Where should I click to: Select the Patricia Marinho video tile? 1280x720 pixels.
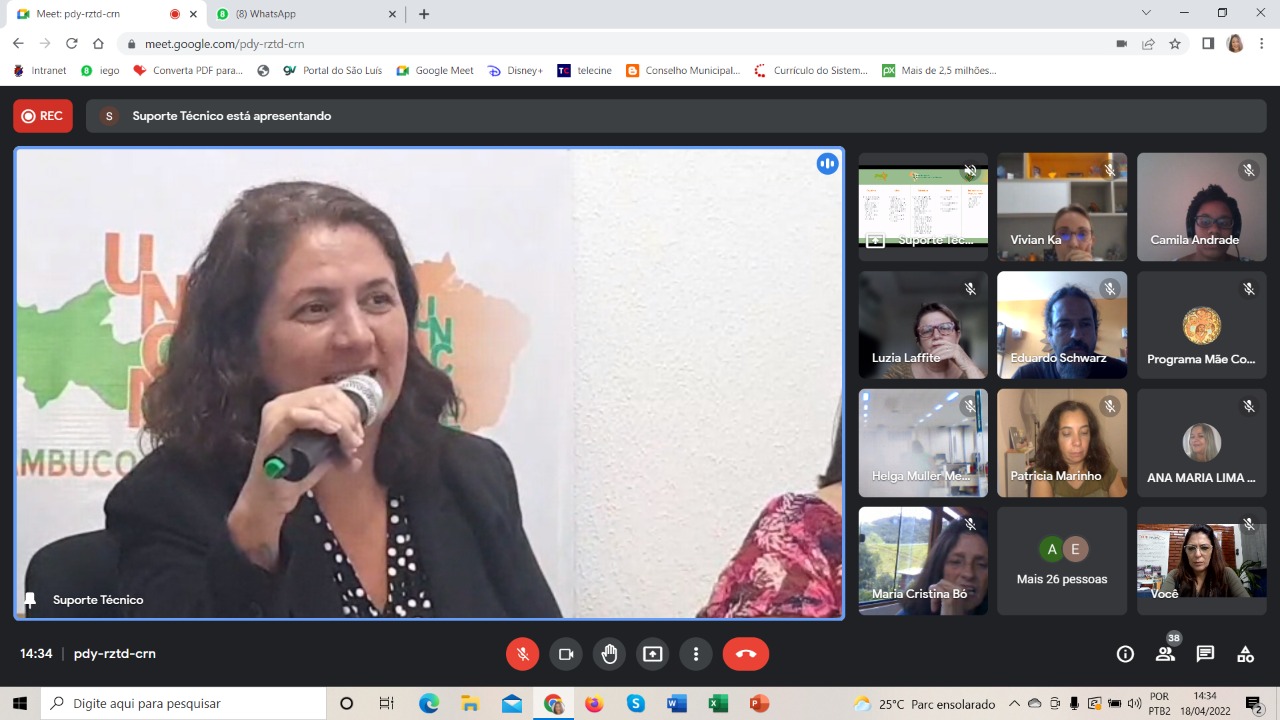1062,443
